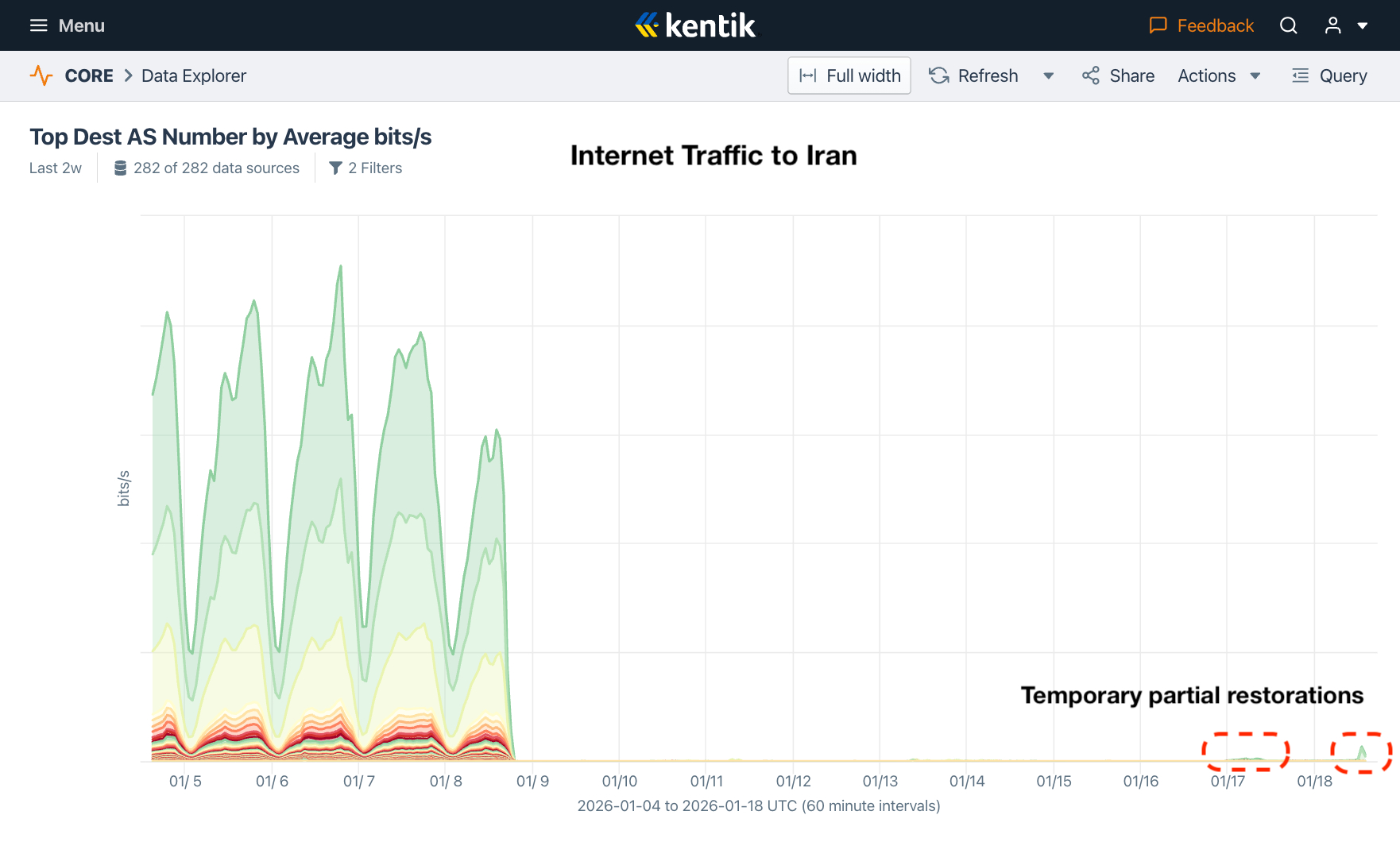Go to CORE in breadcrumb
The height and width of the screenshot is (842, 1400).
89,75
